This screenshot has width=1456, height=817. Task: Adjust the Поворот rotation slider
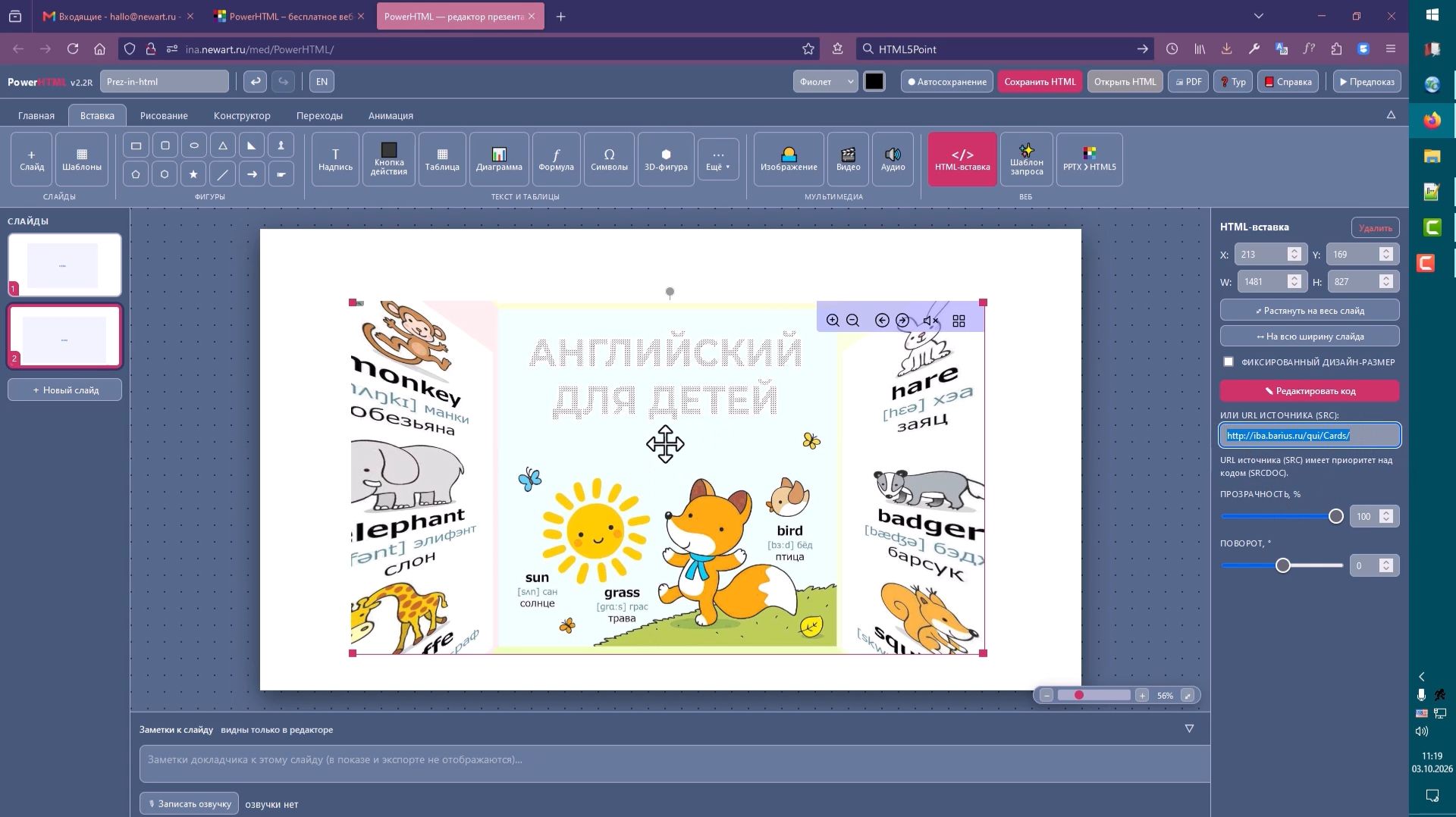pos(1282,565)
